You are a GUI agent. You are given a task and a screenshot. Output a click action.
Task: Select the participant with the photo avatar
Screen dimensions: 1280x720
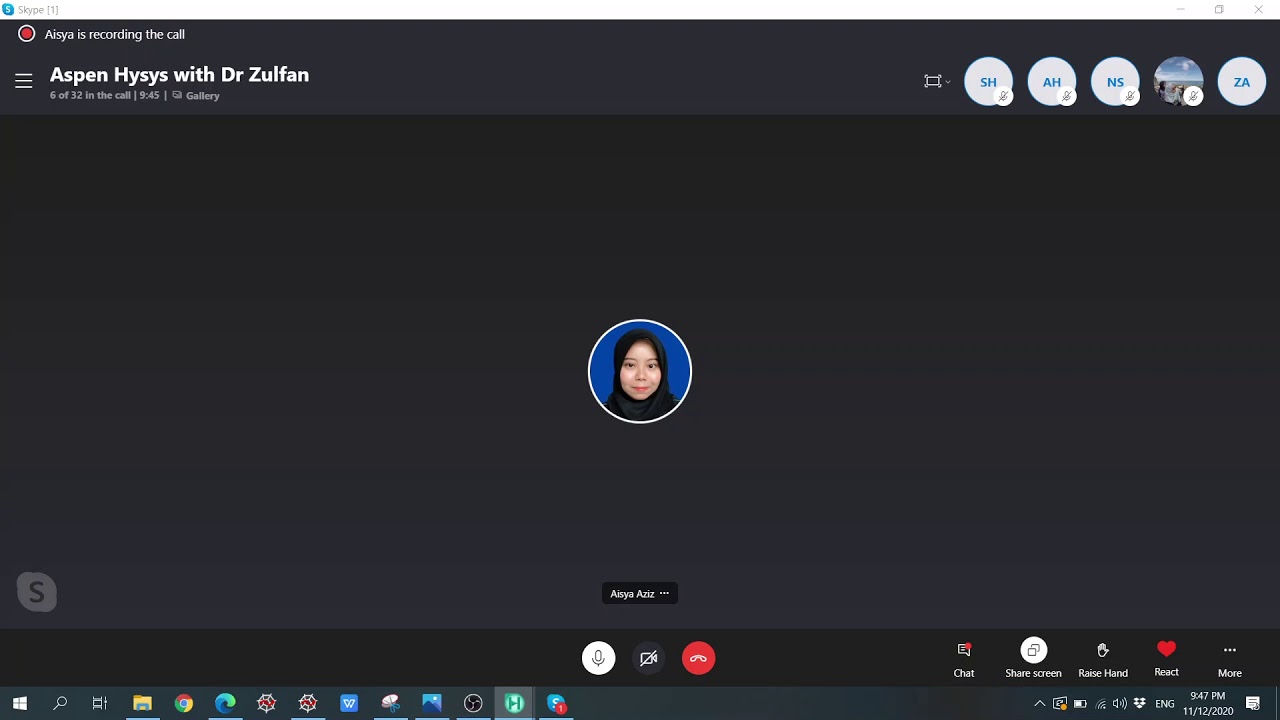(x=1178, y=82)
